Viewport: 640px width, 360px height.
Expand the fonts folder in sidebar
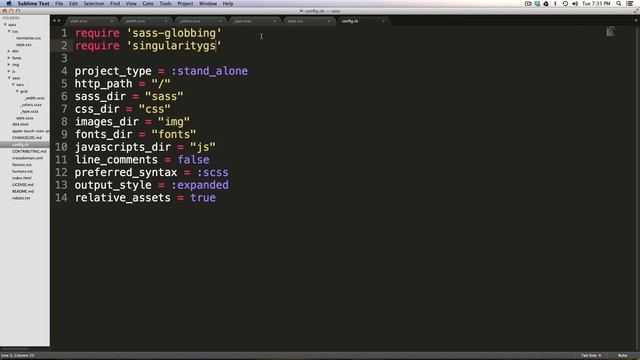9,58
